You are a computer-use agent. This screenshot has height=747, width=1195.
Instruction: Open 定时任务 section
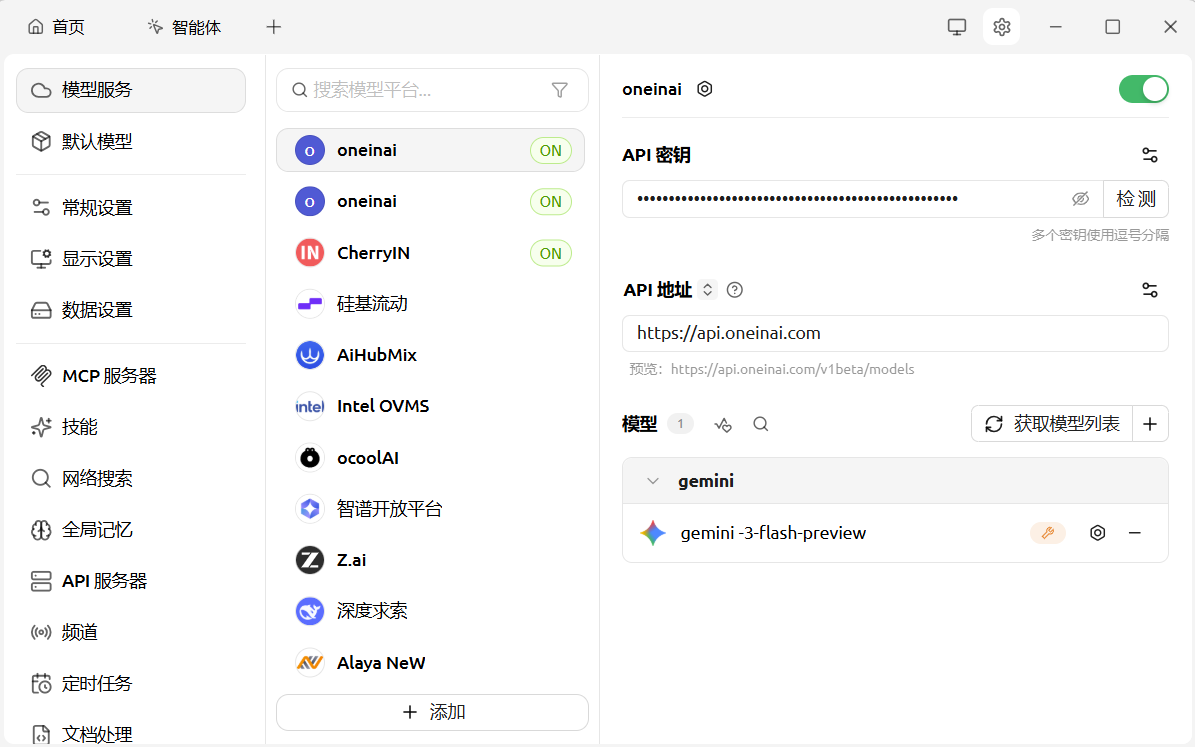click(131, 684)
